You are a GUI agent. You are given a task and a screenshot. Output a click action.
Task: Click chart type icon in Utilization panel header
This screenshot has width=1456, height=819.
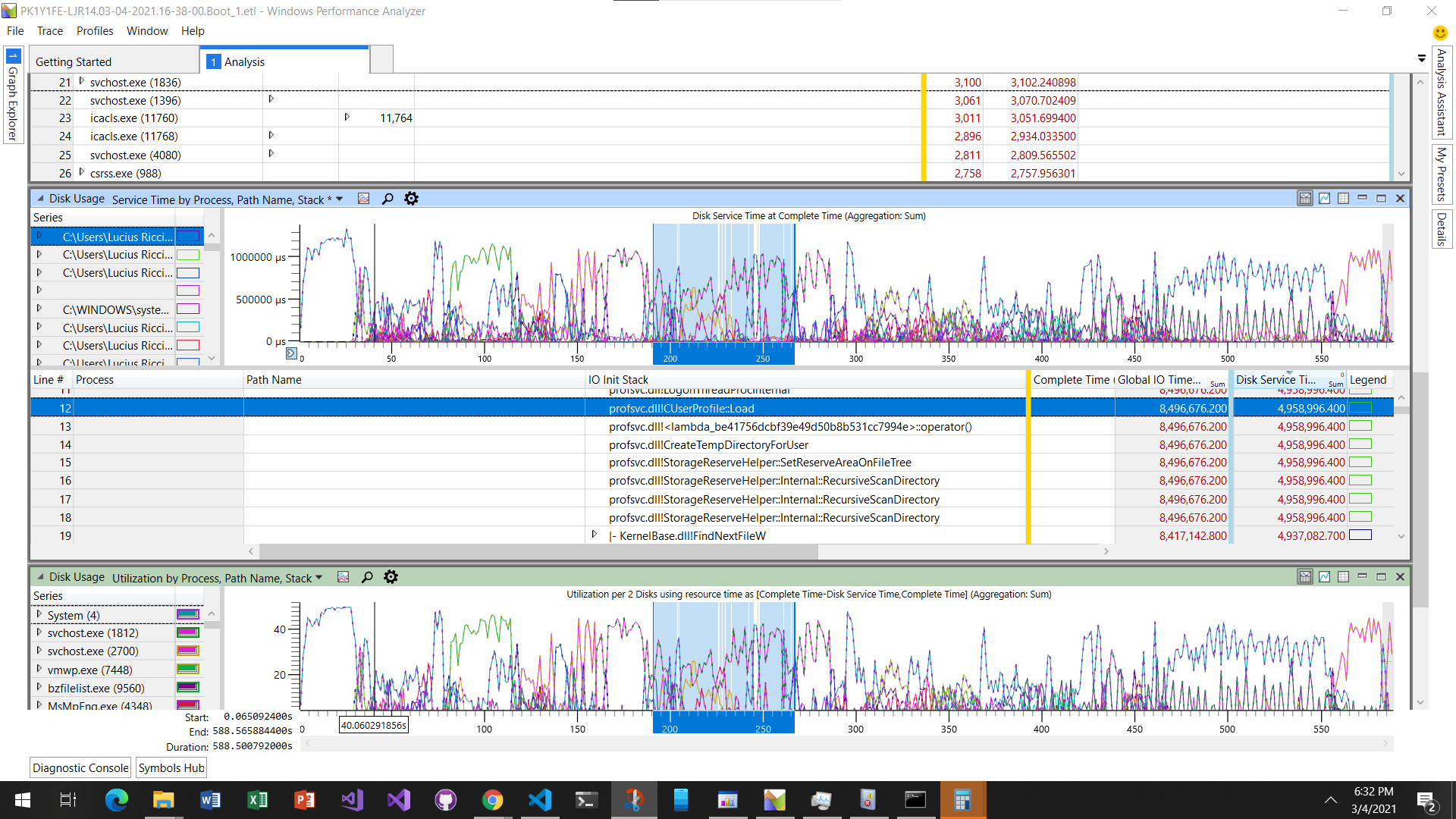coord(344,577)
